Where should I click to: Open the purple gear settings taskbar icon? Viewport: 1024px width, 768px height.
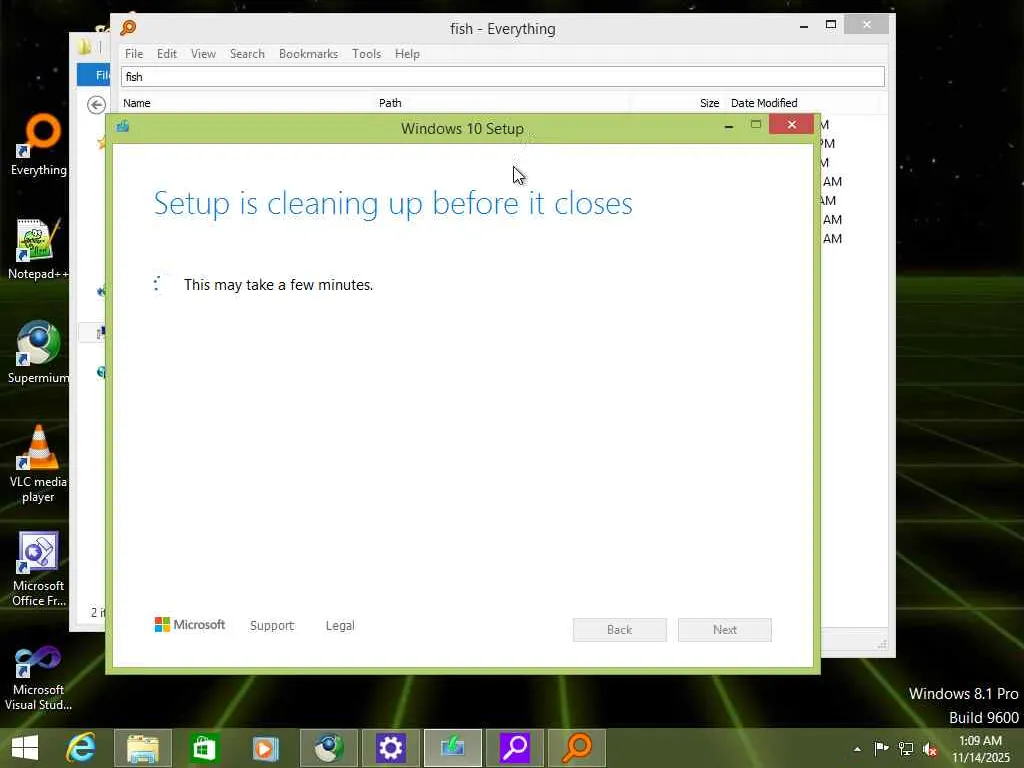click(x=391, y=748)
